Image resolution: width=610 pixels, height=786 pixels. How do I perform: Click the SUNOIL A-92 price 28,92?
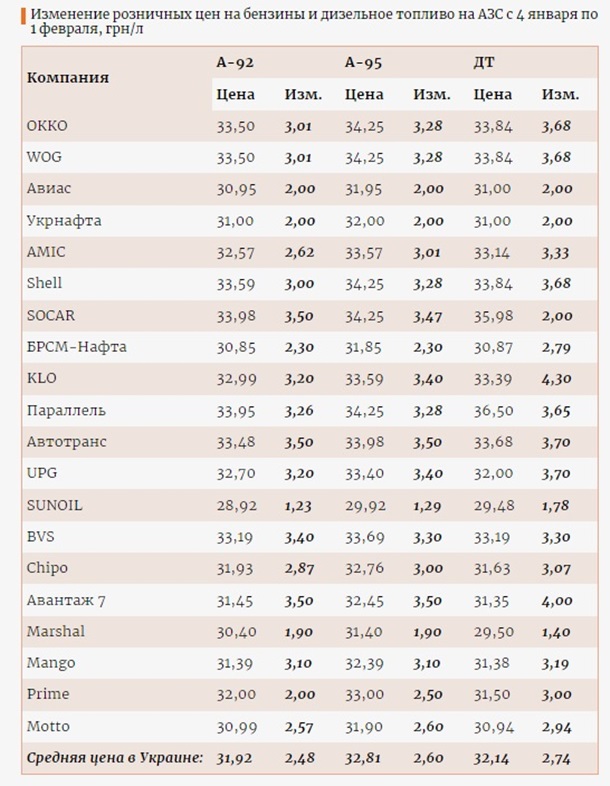(x=236, y=505)
